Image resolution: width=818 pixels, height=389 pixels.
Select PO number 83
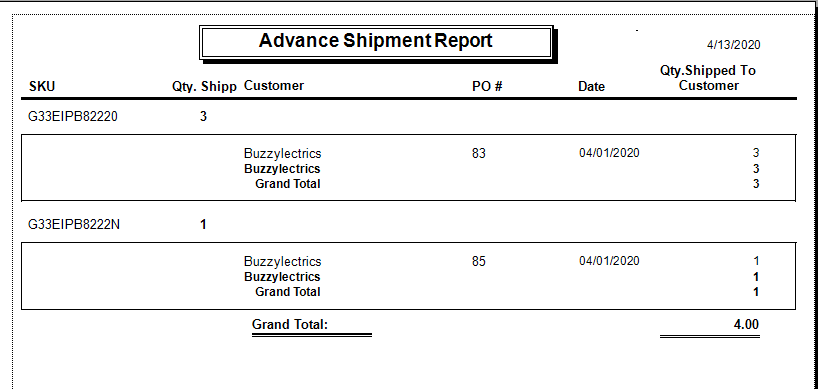tap(478, 153)
